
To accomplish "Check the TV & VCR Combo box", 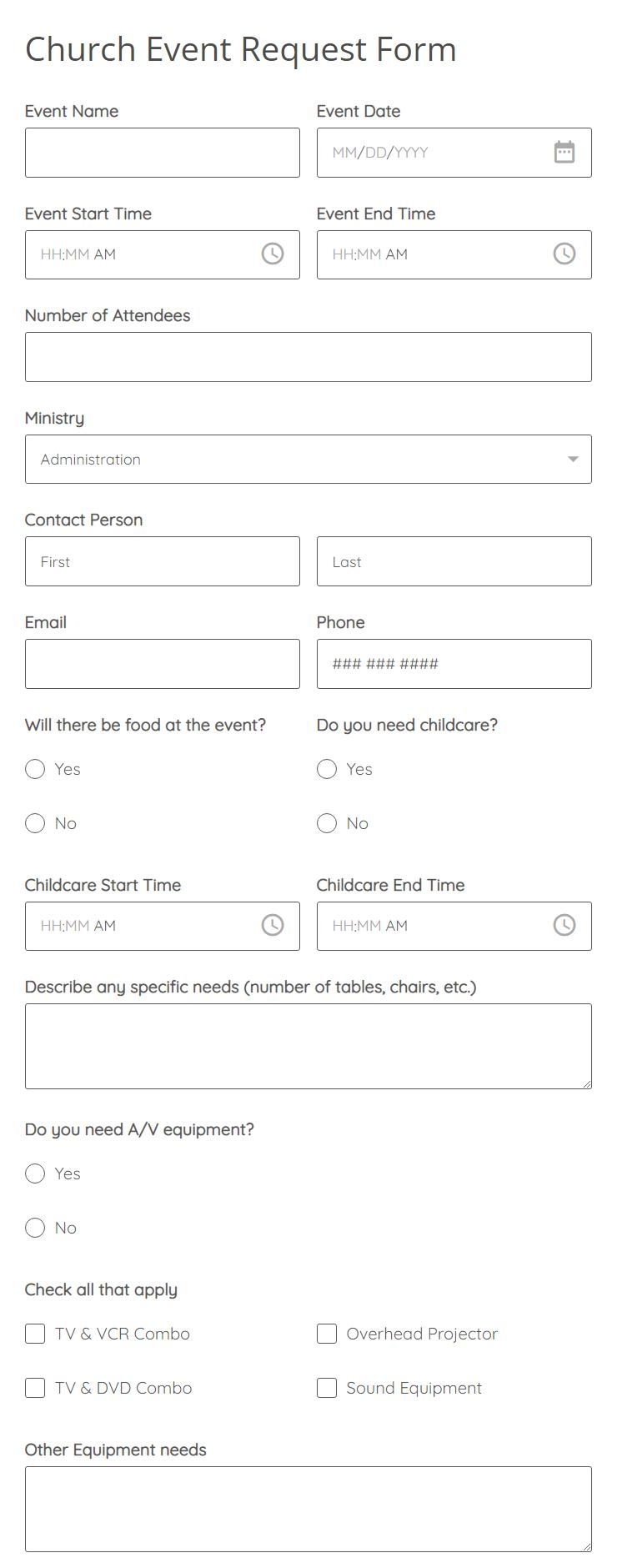I will [x=34, y=1334].
